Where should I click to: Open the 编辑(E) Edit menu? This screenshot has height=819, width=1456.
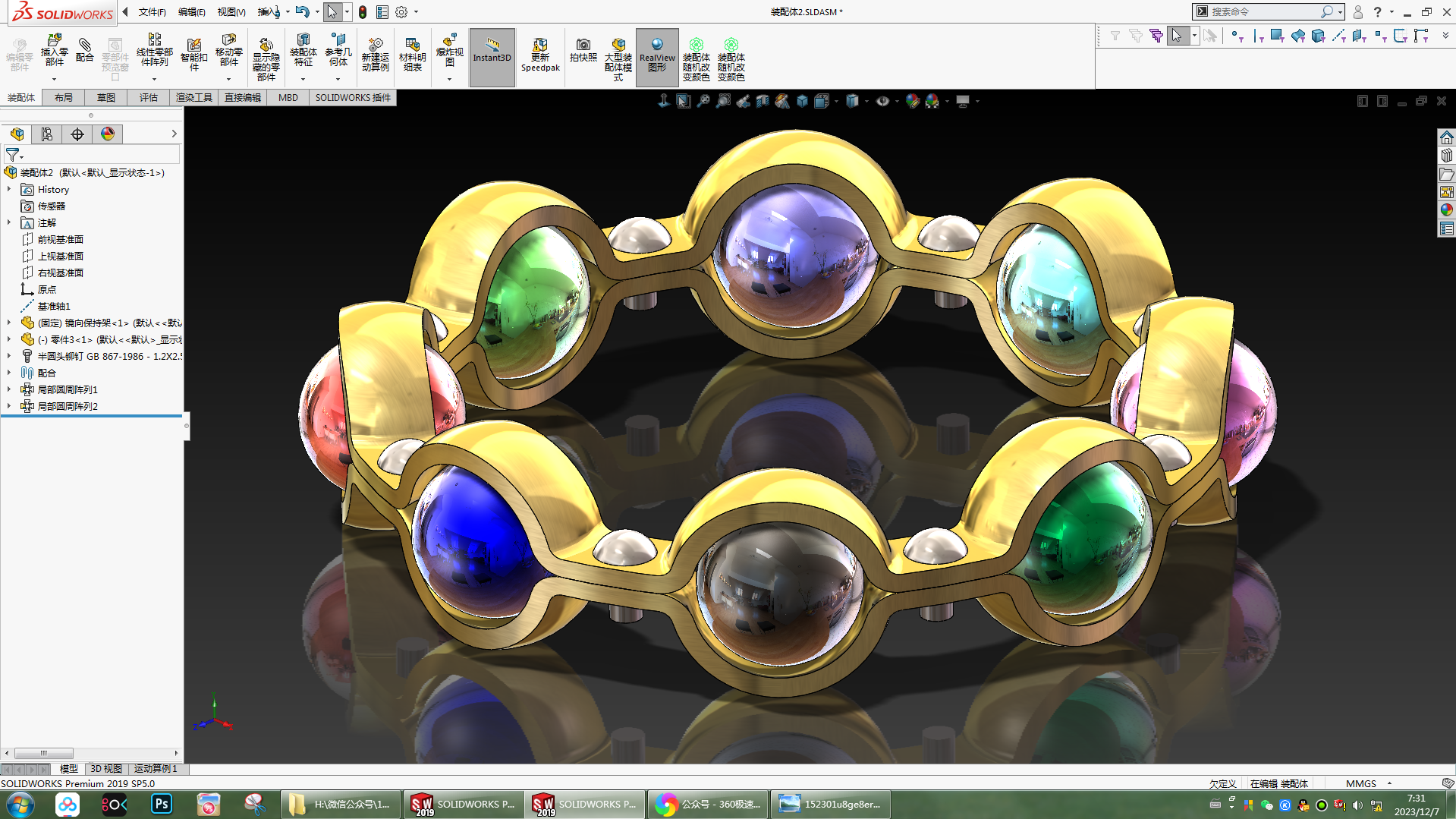191,12
